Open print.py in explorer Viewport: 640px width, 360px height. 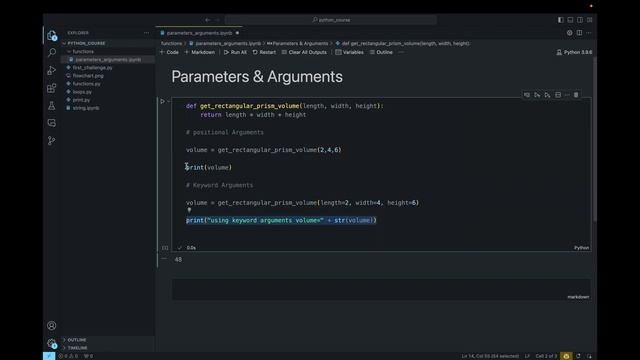pos(108,100)
